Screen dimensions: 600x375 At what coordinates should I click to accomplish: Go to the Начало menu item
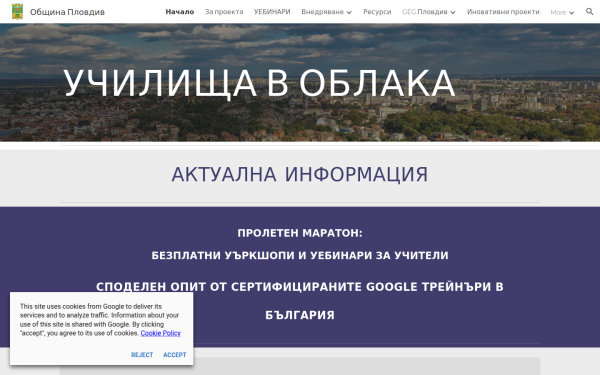pos(179,12)
